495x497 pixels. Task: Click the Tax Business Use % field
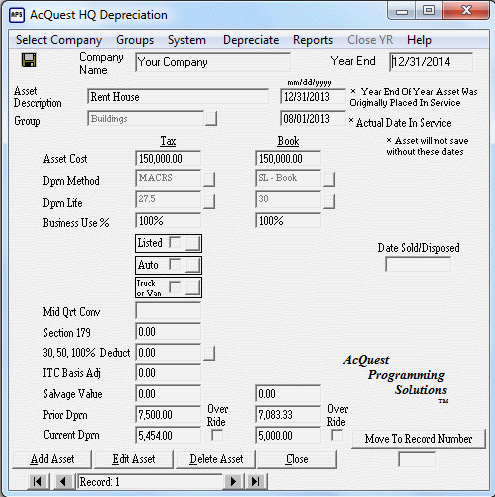click(x=168, y=220)
